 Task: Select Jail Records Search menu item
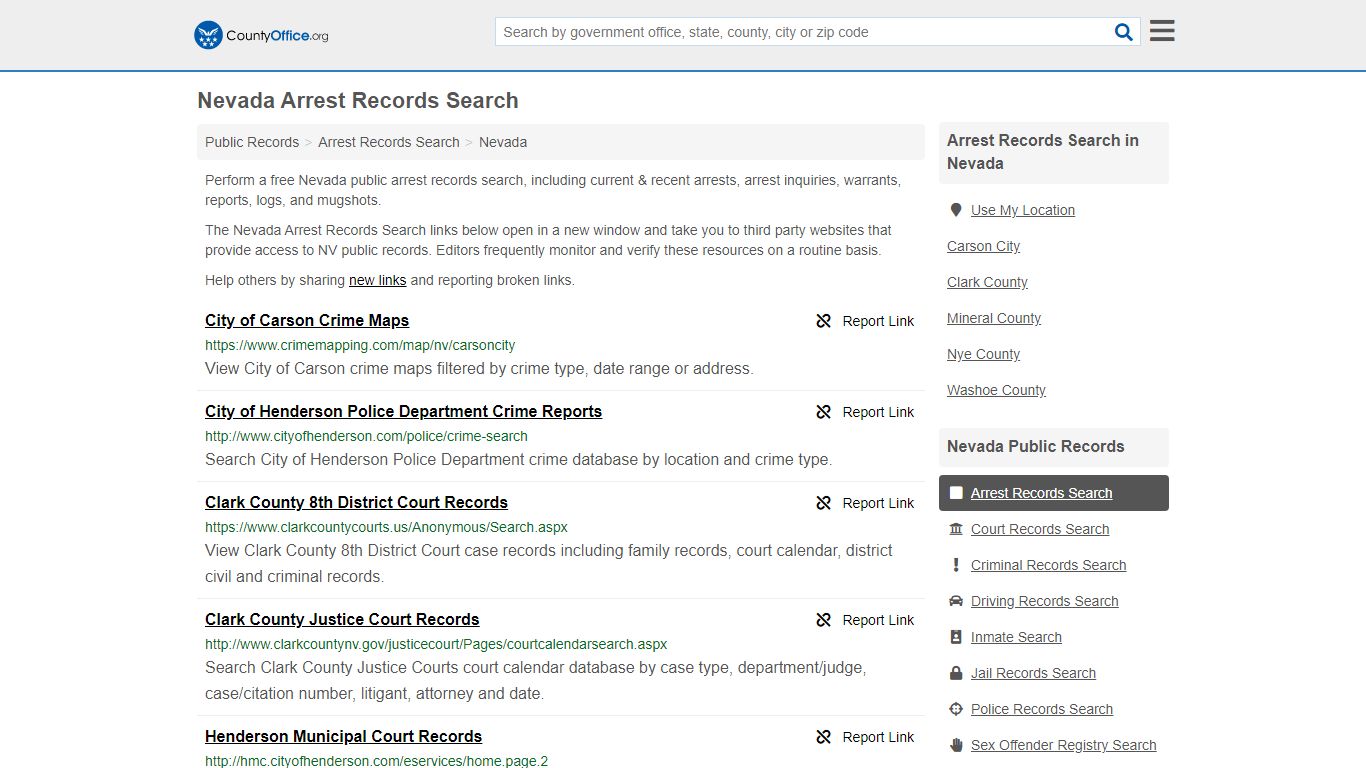point(1033,673)
